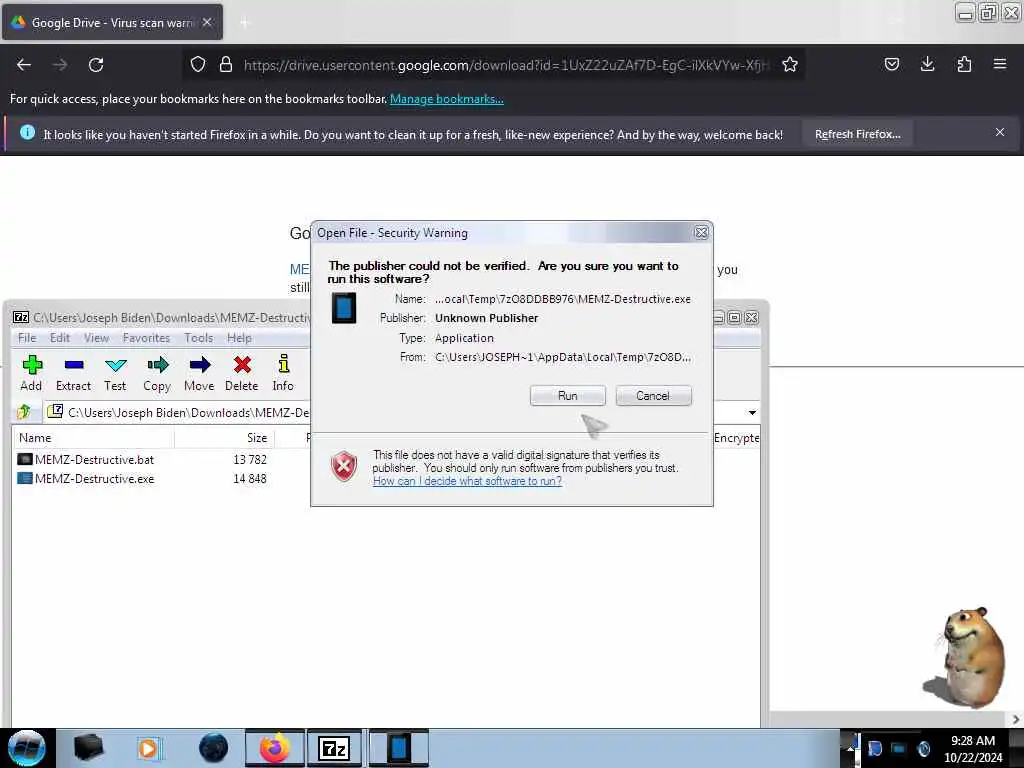Open Firefox extensions icon
The width and height of the screenshot is (1024, 768).
[x=964, y=64]
